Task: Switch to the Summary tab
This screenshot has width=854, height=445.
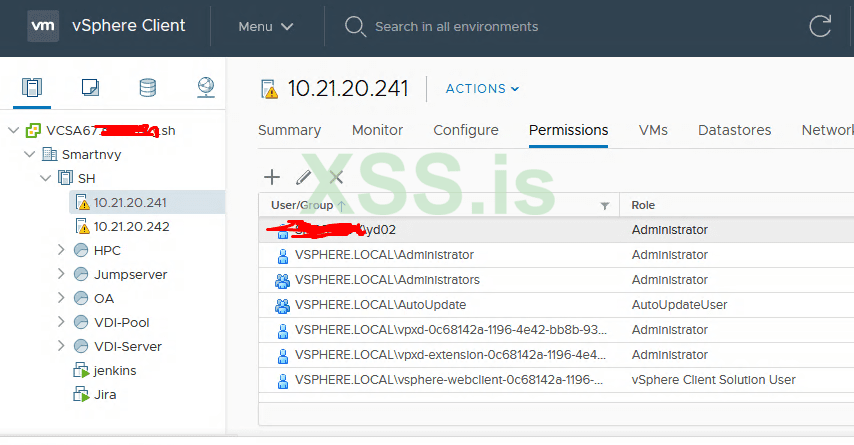Action: click(289, 130)
